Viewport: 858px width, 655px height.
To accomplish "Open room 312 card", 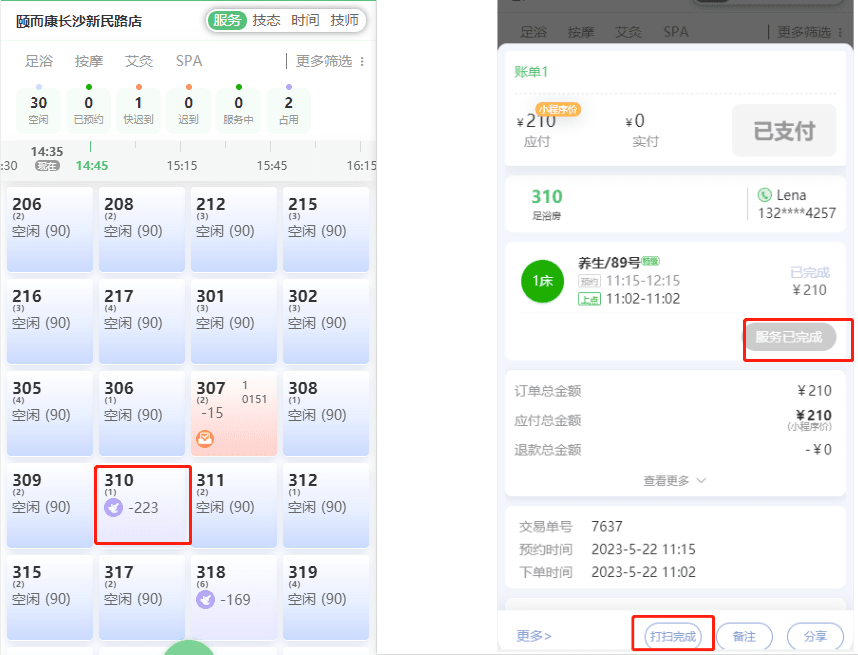I will 326,505.
